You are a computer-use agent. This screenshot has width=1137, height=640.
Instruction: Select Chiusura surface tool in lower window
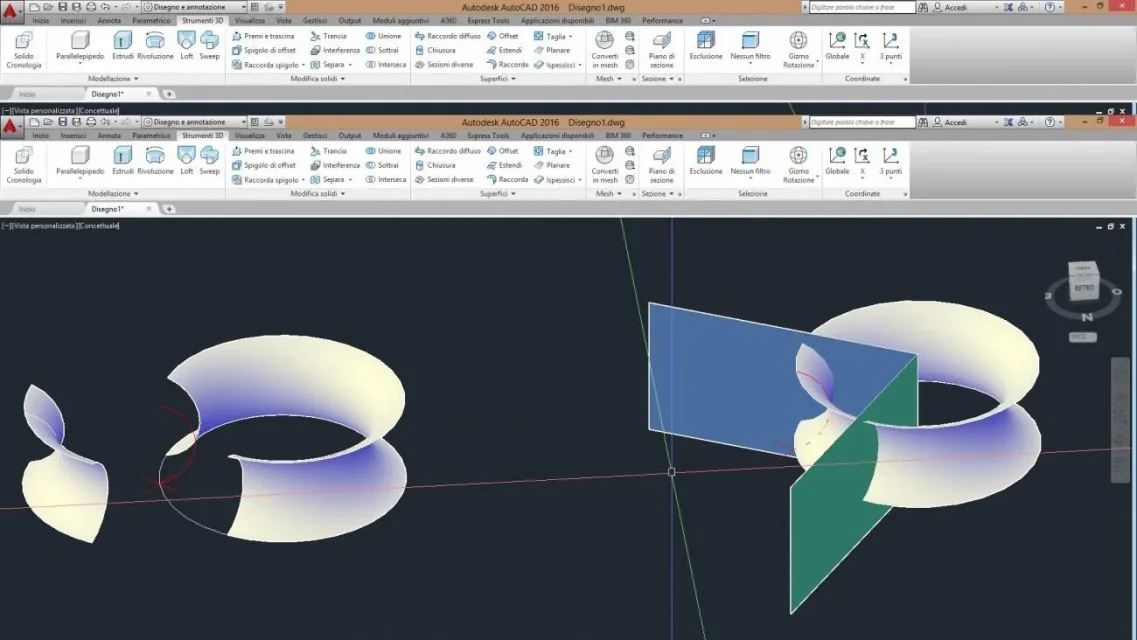(x=435, y=165)
